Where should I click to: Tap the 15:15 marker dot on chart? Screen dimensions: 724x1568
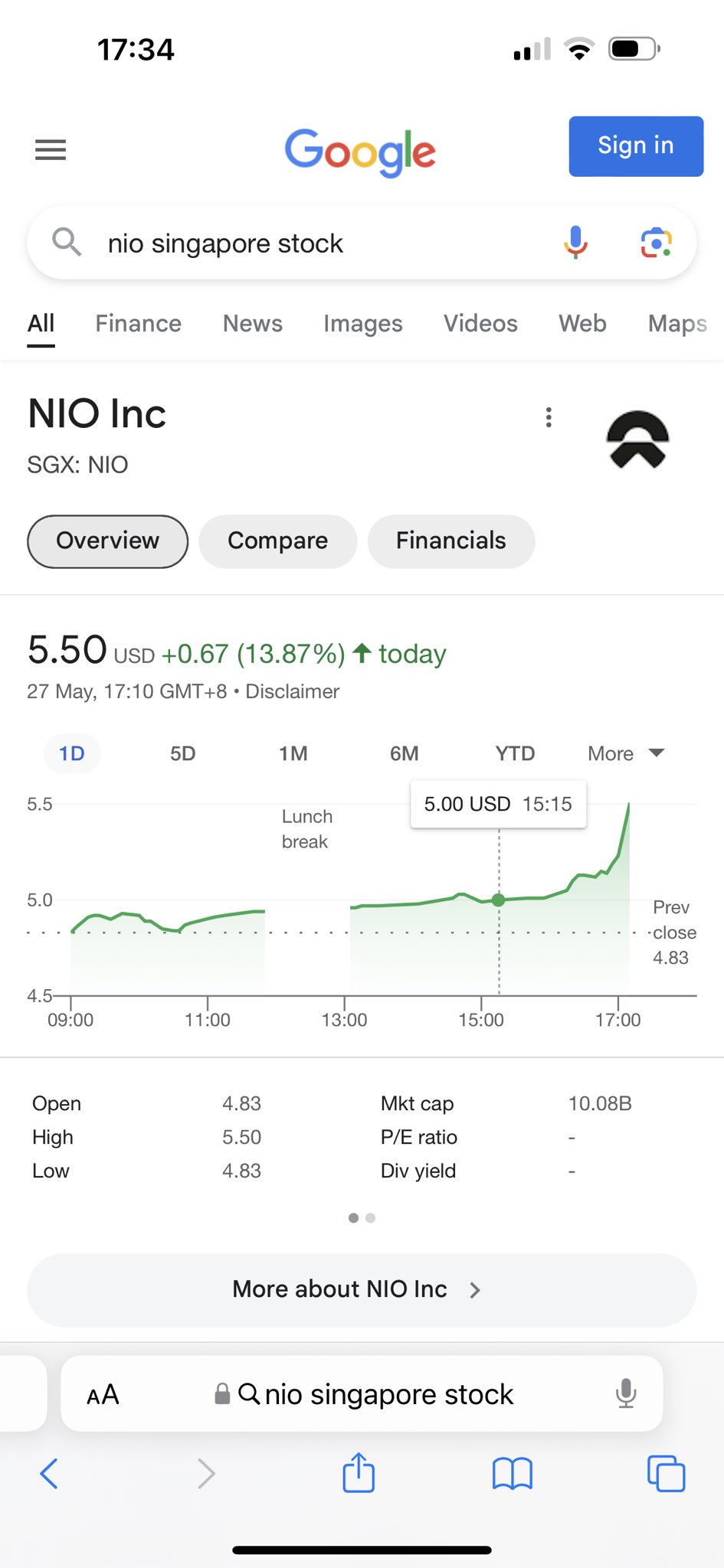coord(499,900)
